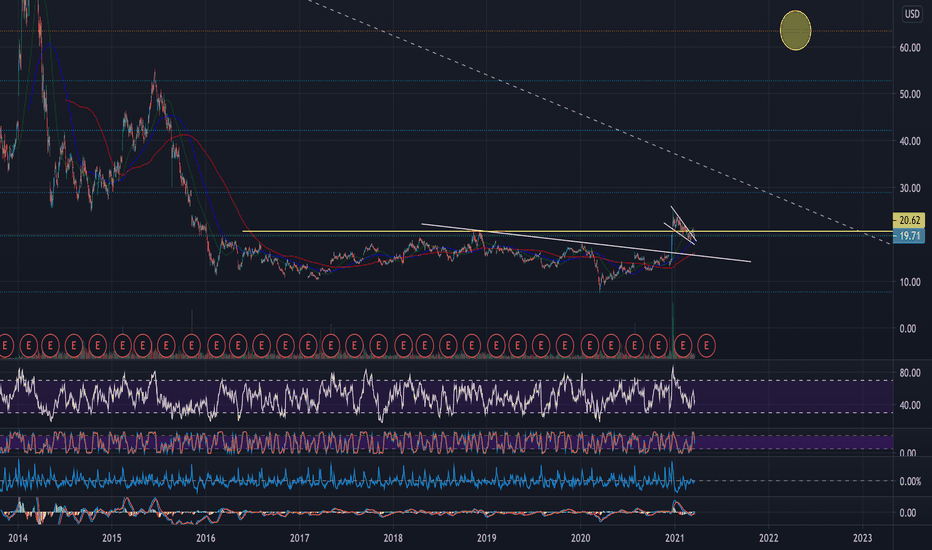
Task: Click the 50.00 price axis label
Action: [x=909, y=94]
